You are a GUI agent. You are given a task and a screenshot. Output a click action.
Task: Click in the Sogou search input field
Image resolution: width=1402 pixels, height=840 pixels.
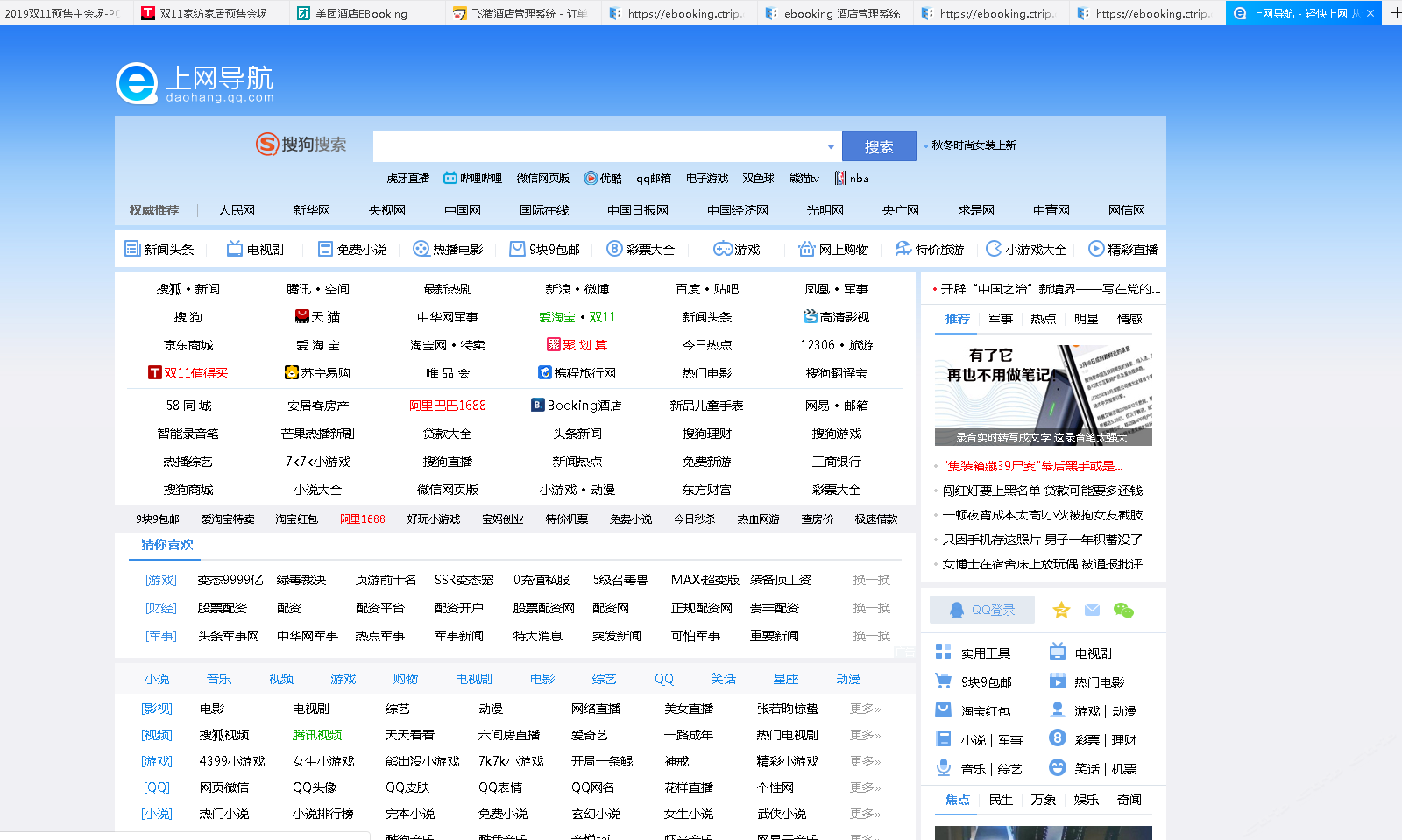tap(598, 146)
